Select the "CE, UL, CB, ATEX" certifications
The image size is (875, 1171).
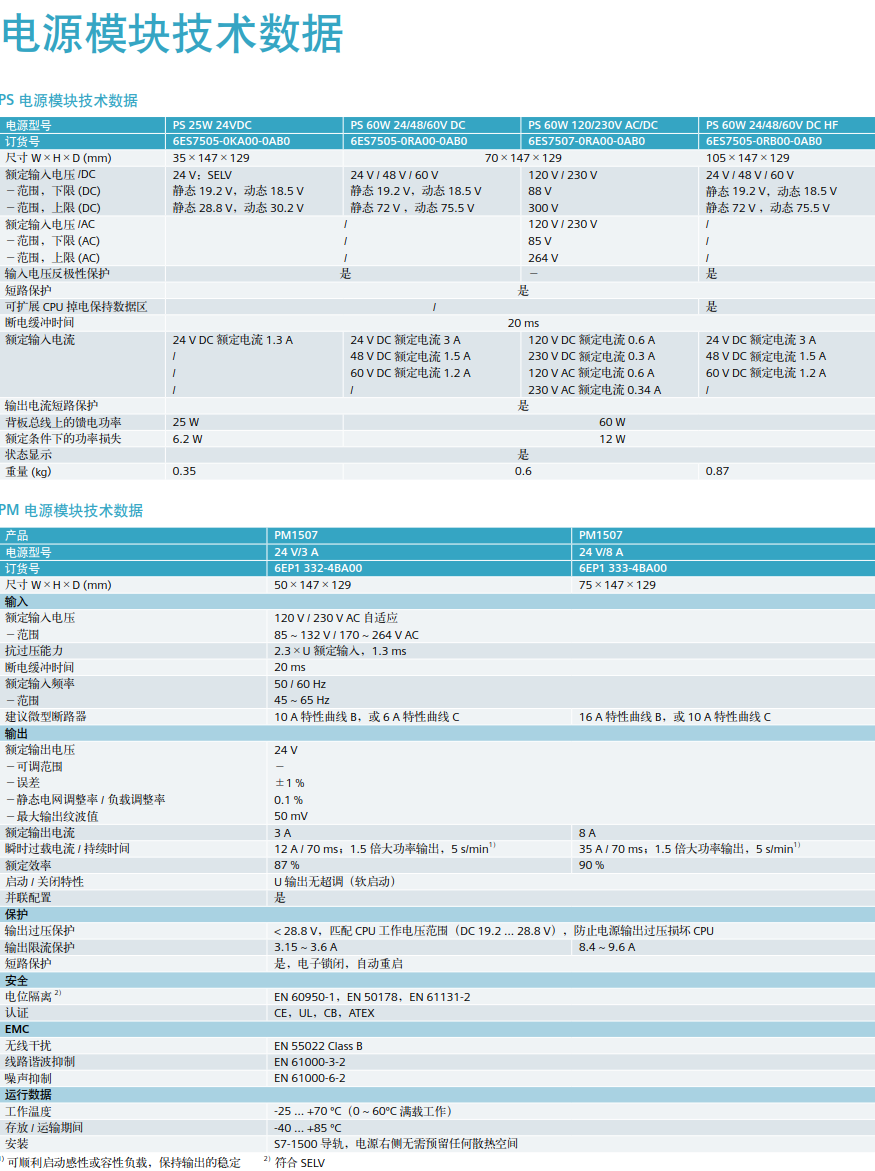(324, 1013)
